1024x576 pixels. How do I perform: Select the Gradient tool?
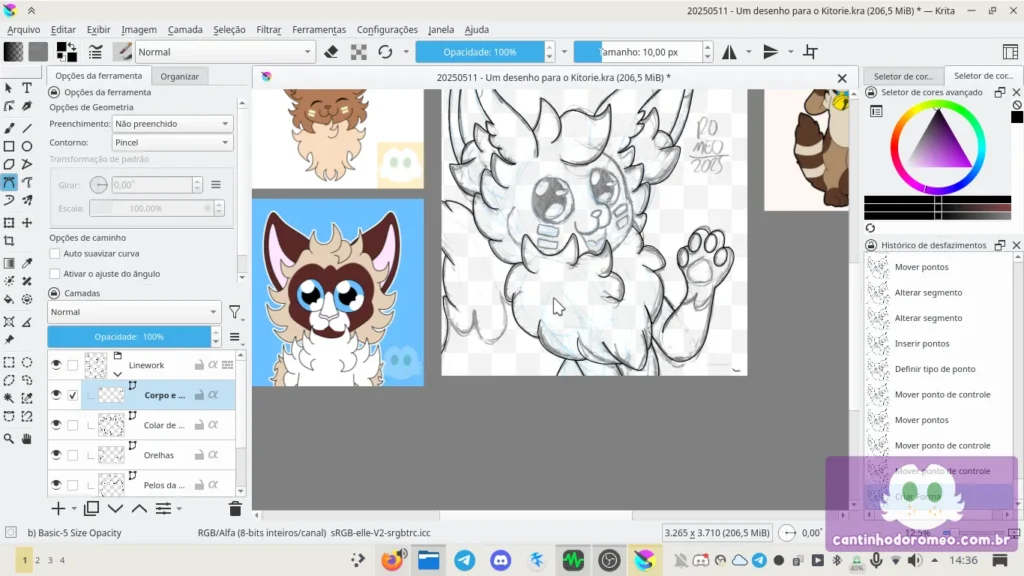point(9,263)
